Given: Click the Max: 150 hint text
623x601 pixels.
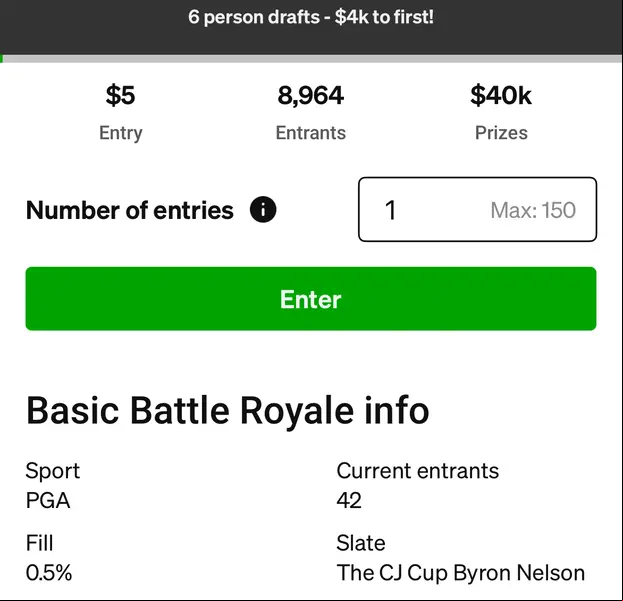Looking at the screenshot, I should [x=533, y=210].
